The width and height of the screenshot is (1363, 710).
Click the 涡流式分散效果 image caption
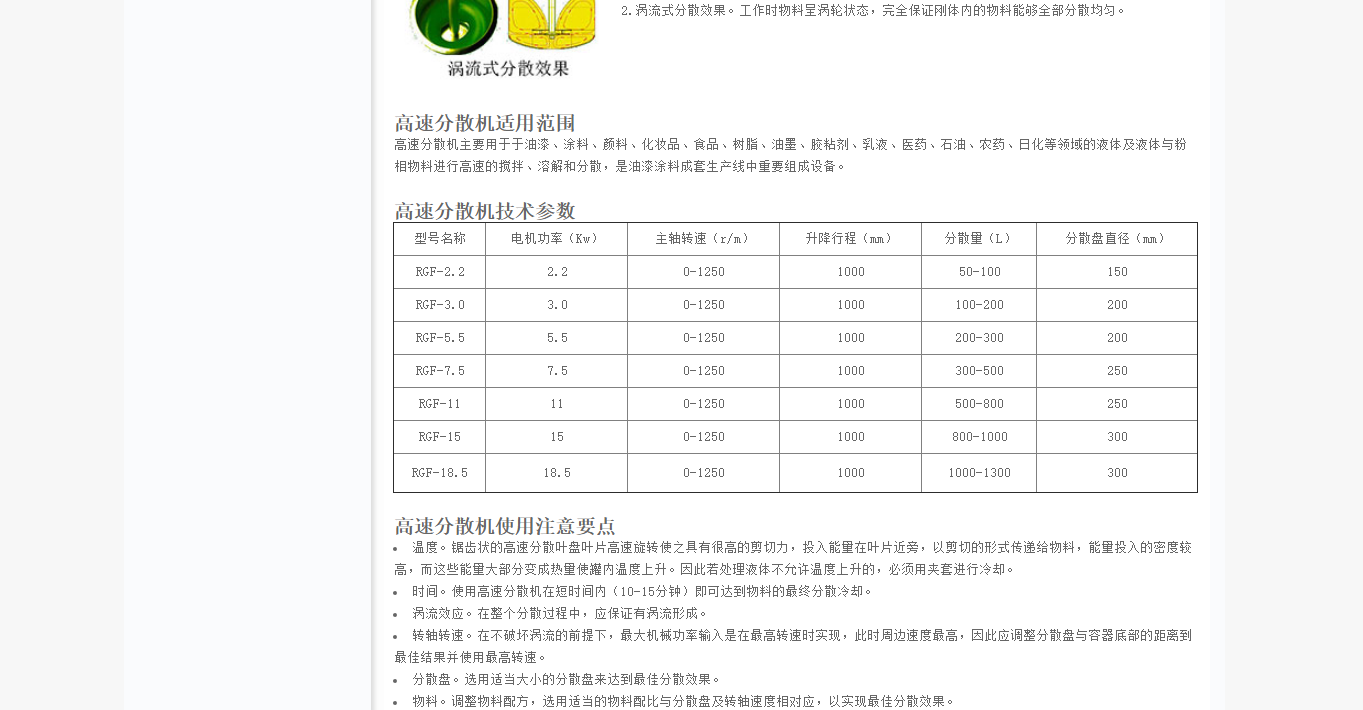coord(508,69)
